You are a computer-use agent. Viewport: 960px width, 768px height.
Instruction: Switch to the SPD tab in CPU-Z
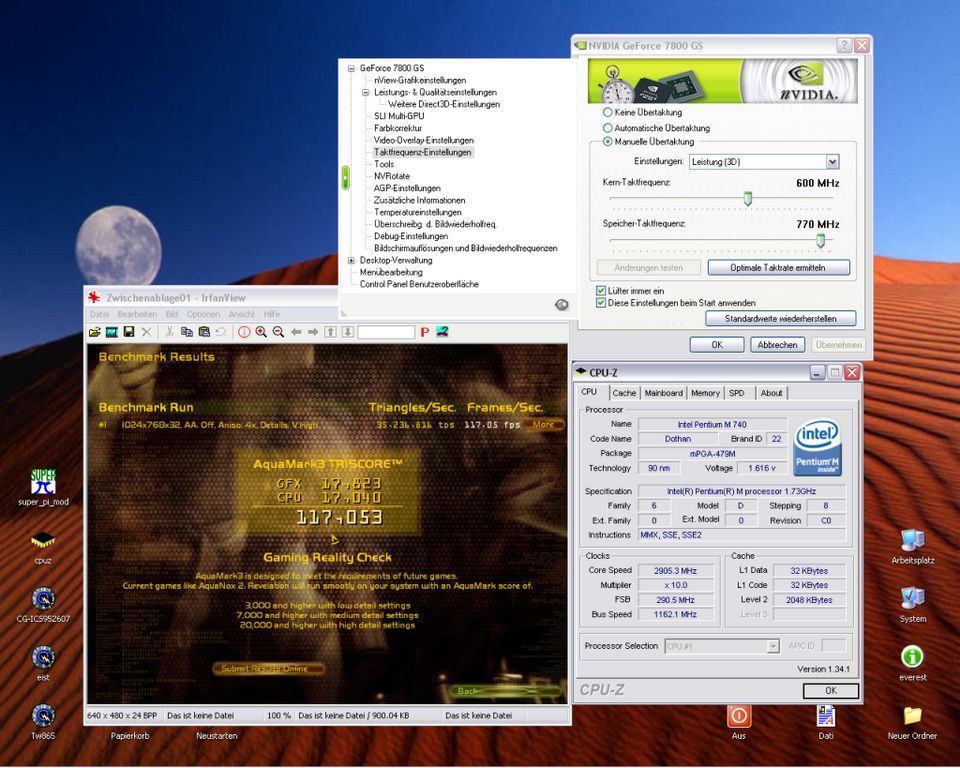pyautogui.click(x=737, y=393)
